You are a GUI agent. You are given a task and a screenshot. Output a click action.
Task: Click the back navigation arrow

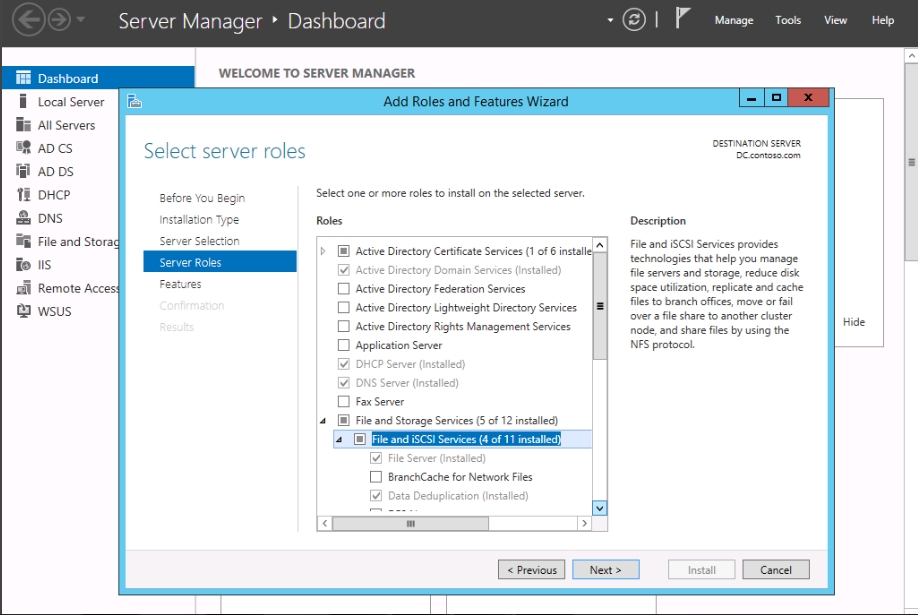28,20
